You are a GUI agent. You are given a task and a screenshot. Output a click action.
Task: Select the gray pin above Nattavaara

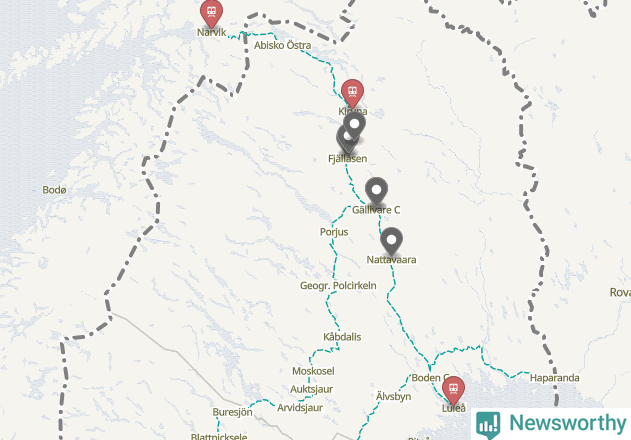tap(391, 241)
